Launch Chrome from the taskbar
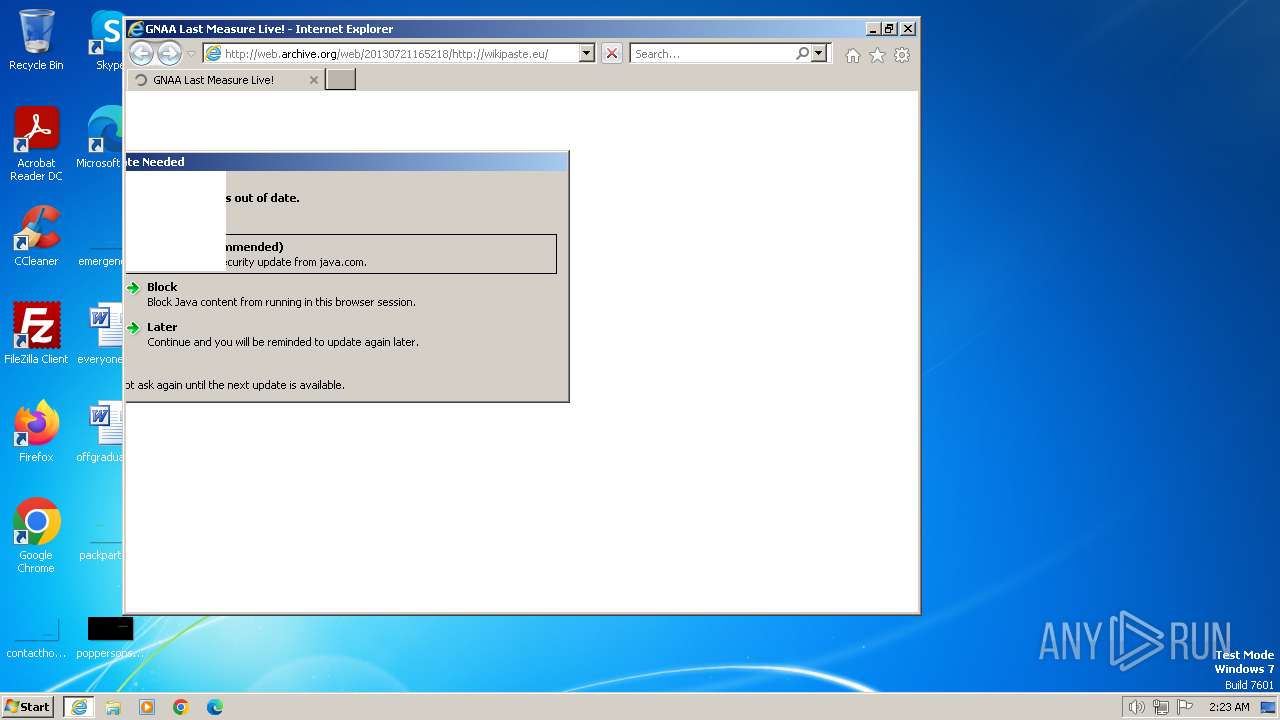 [181, 707]
